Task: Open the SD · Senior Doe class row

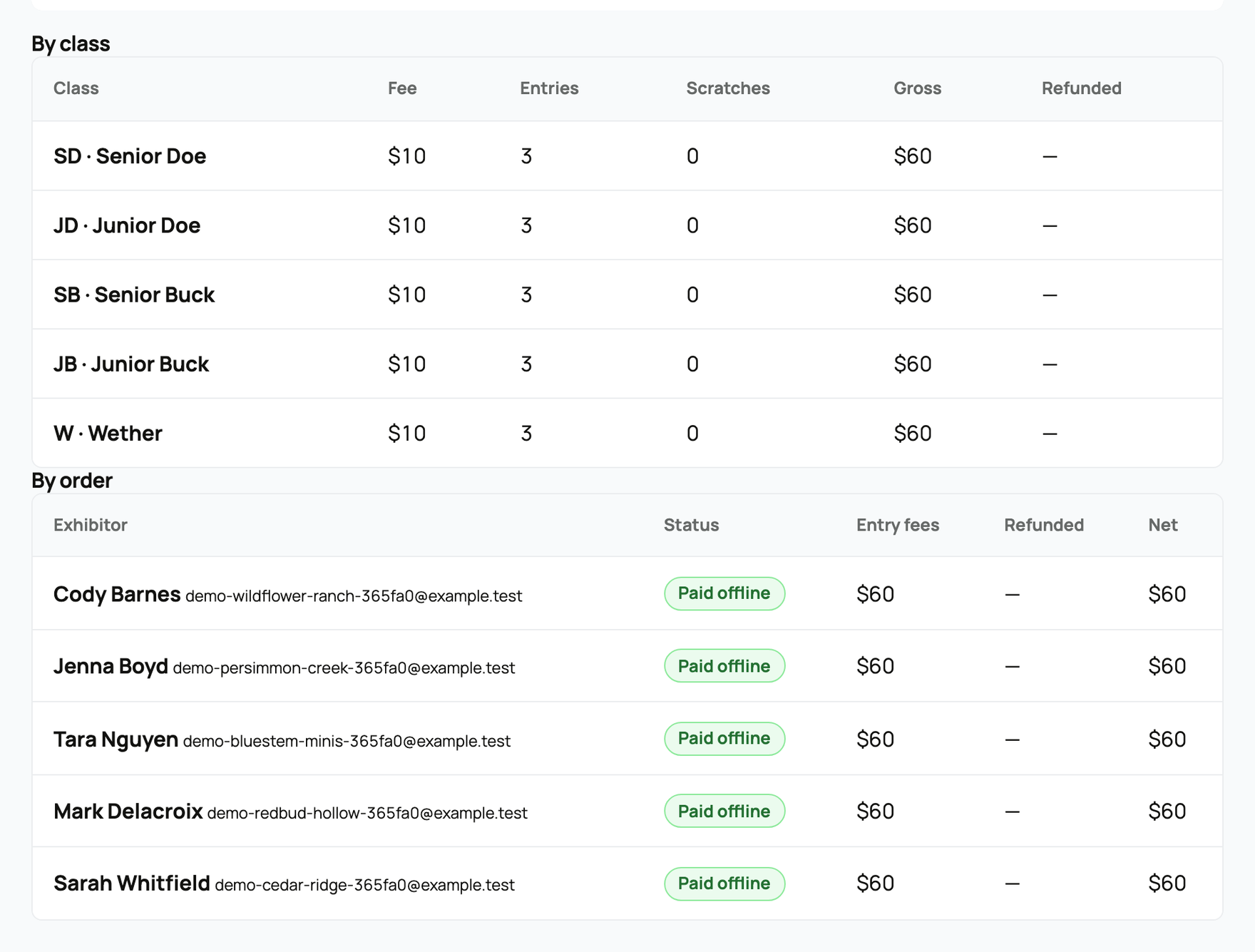Action: (627, 155)
